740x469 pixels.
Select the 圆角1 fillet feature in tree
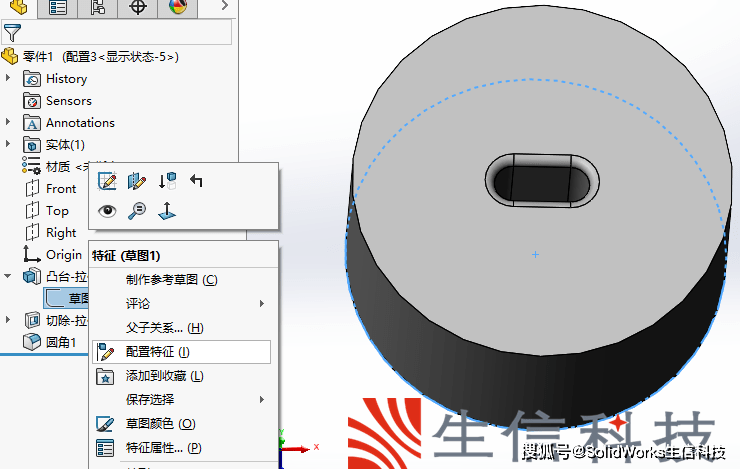[x=61, y=342]
